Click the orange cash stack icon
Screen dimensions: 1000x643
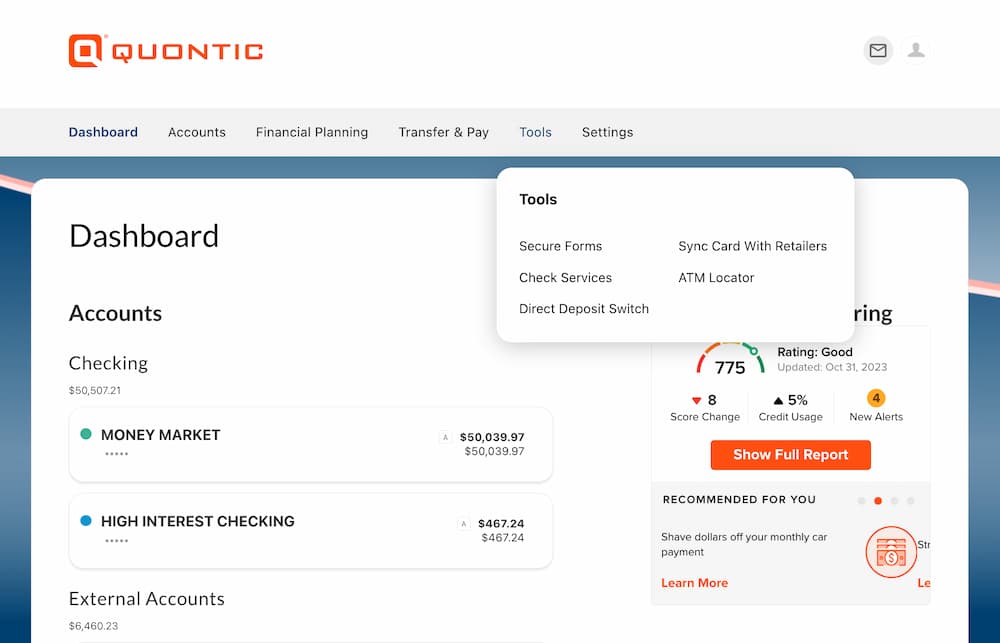point(891,552)
